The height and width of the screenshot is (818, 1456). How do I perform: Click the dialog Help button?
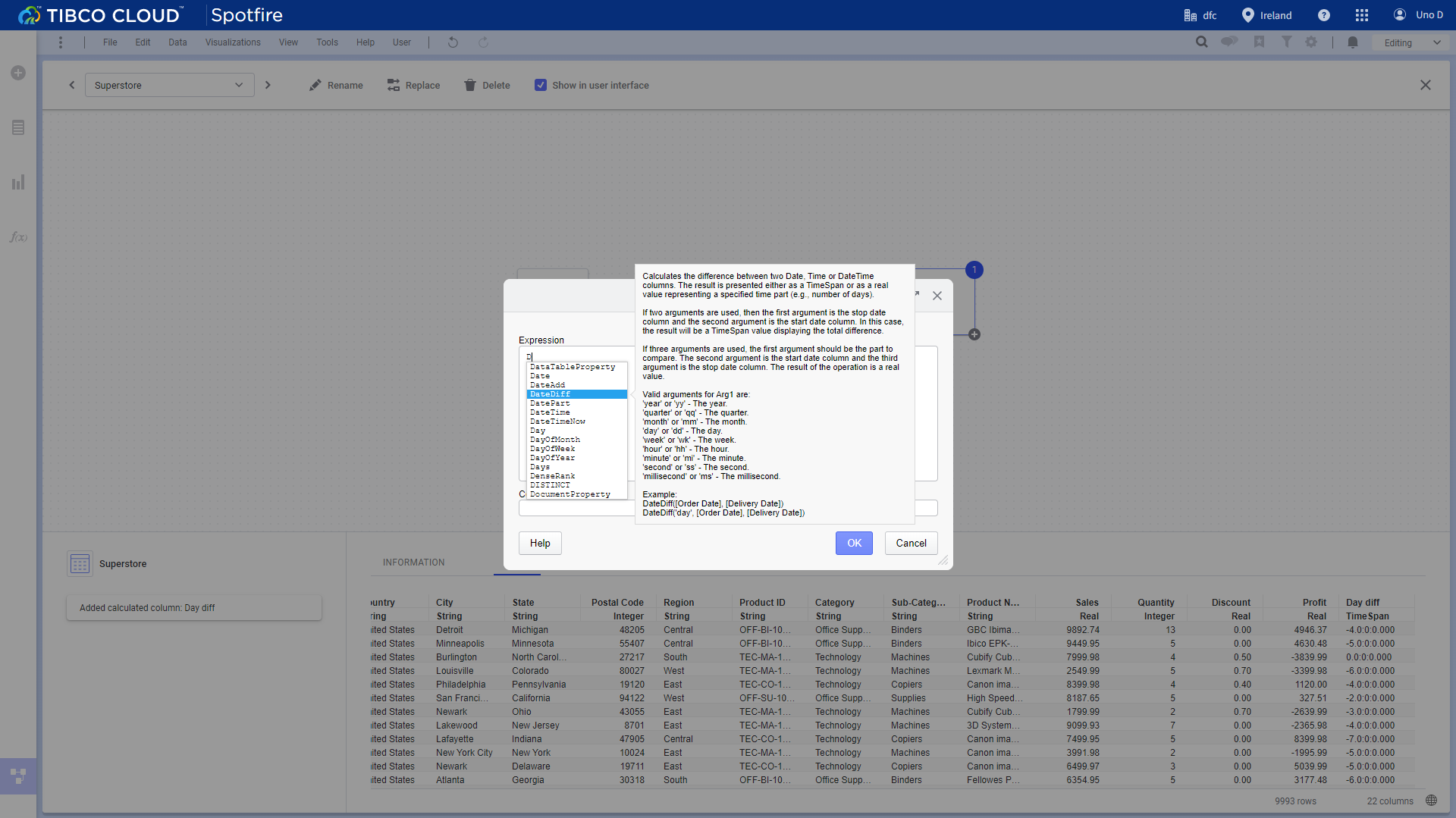540,543
